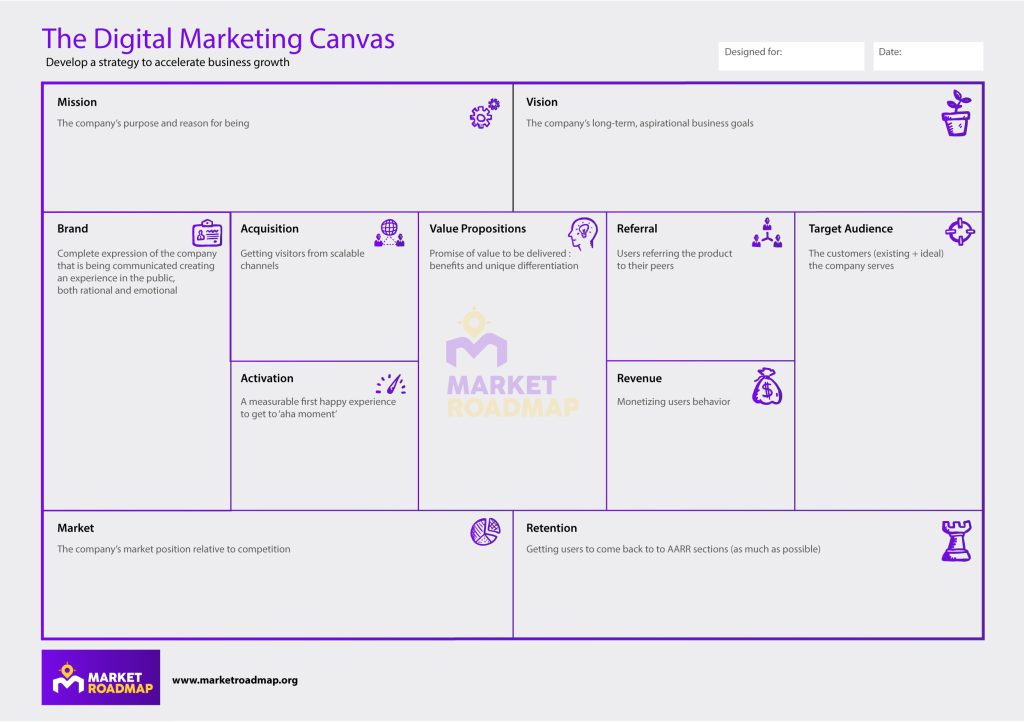Screen dimensions: 1024x722
Task: Click the subtitle Develop a strategy to accelerate
Action: coord(167,62)
